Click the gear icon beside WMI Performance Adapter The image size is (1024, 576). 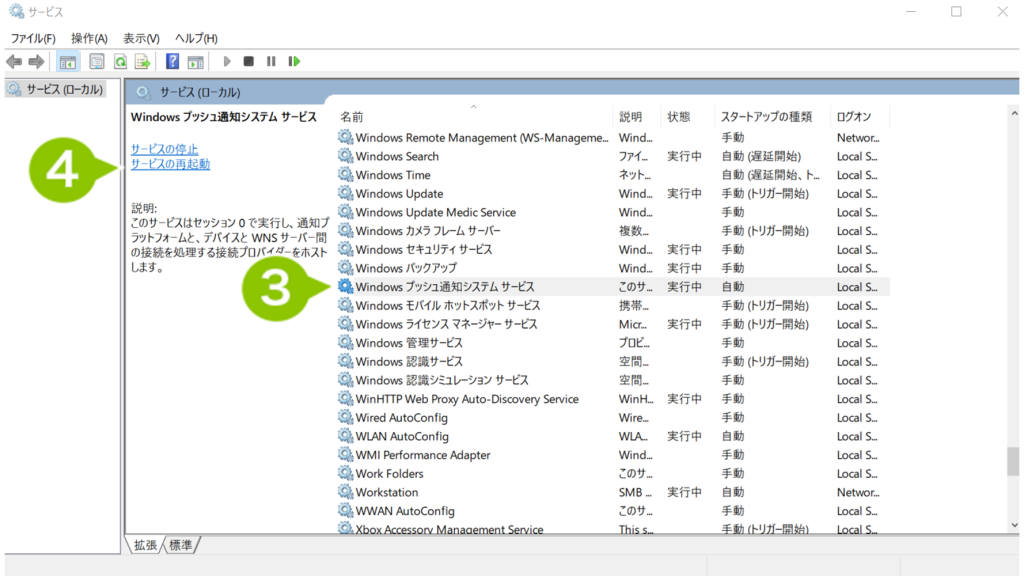click(x=345, y=455)
